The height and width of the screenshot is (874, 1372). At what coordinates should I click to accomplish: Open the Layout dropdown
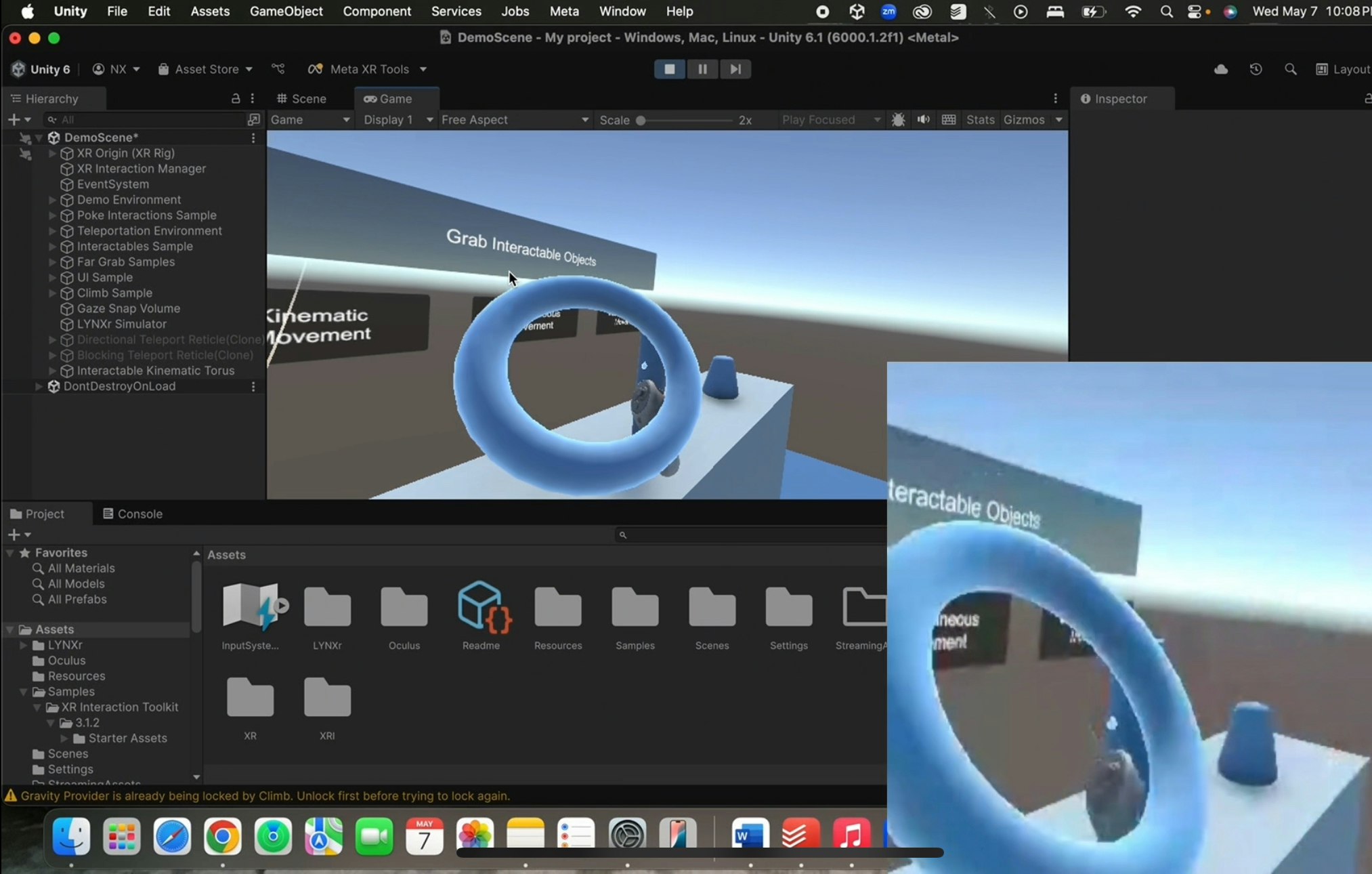[x=1344, y=69]
